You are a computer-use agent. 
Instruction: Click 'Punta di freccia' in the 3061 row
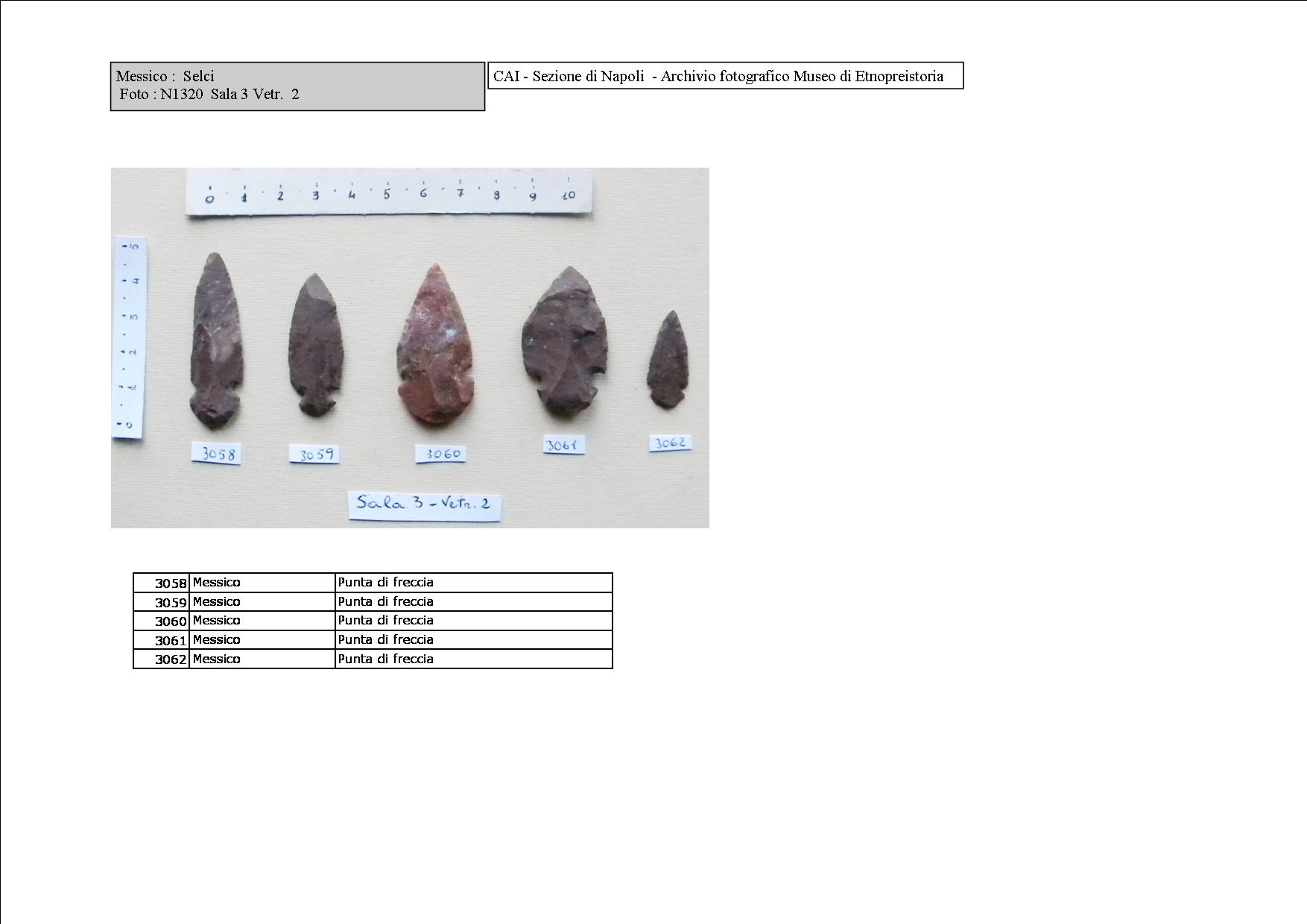(385, 639)
